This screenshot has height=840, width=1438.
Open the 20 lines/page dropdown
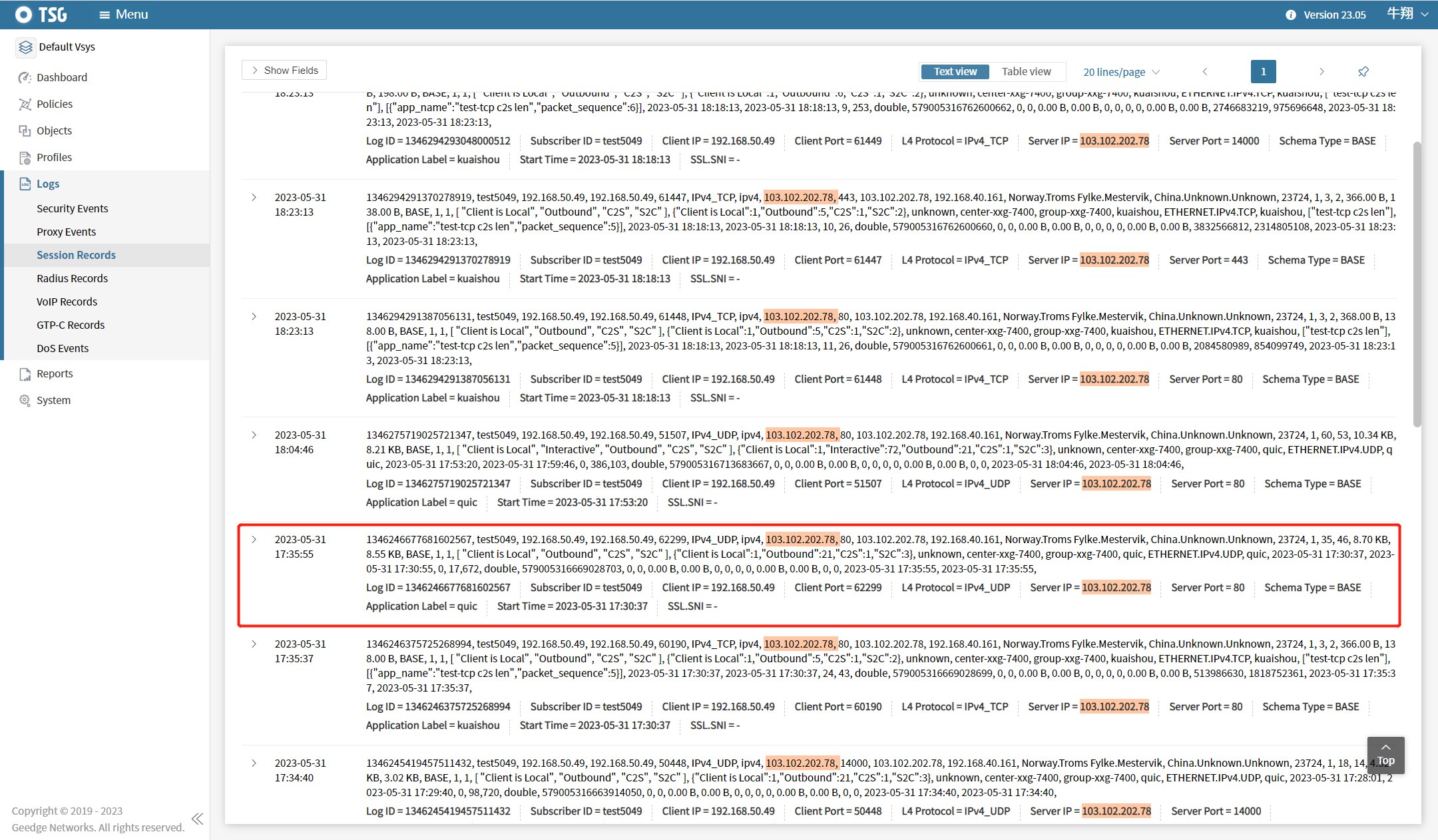click(x=1121, y=72)
